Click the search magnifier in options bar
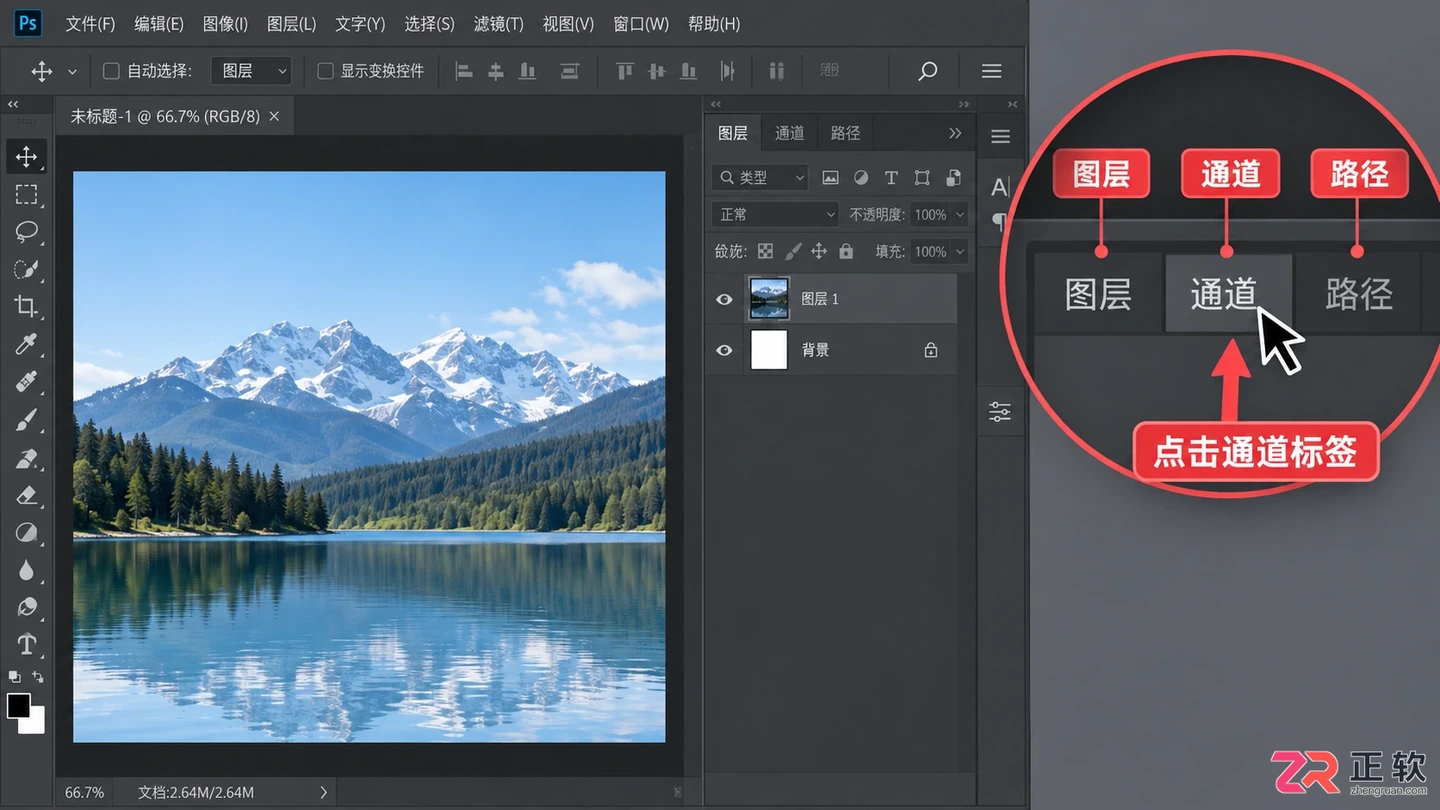Screen dimensions: 1440x810 click(928, 71)
